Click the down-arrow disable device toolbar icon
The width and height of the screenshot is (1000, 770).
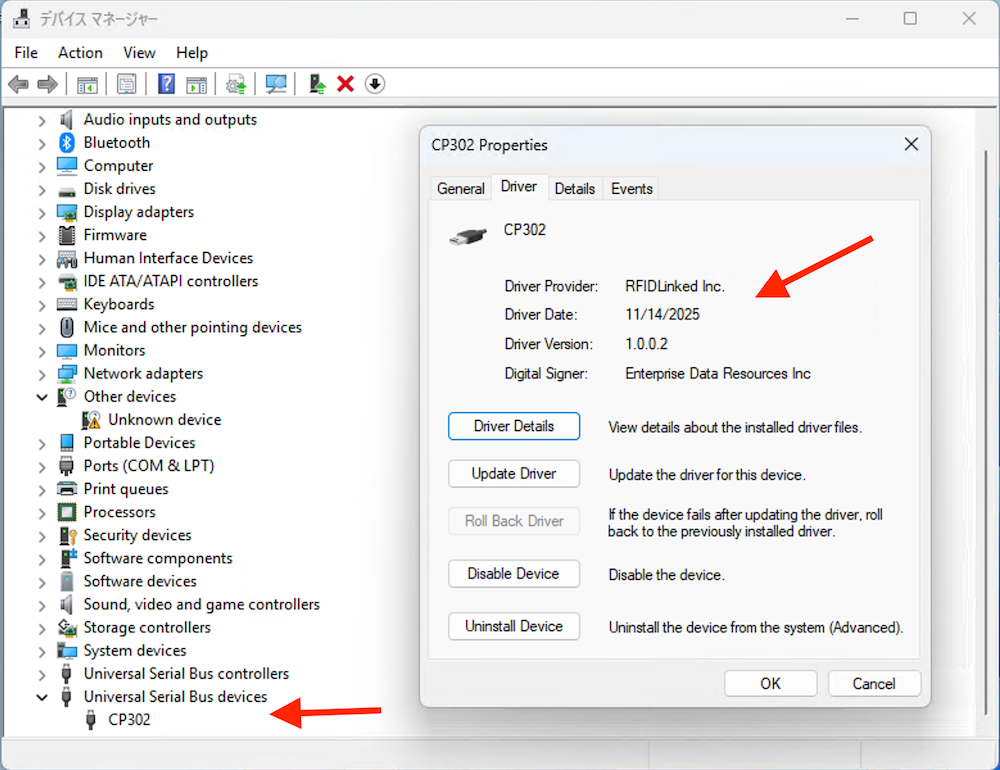(x=375, y=84)
